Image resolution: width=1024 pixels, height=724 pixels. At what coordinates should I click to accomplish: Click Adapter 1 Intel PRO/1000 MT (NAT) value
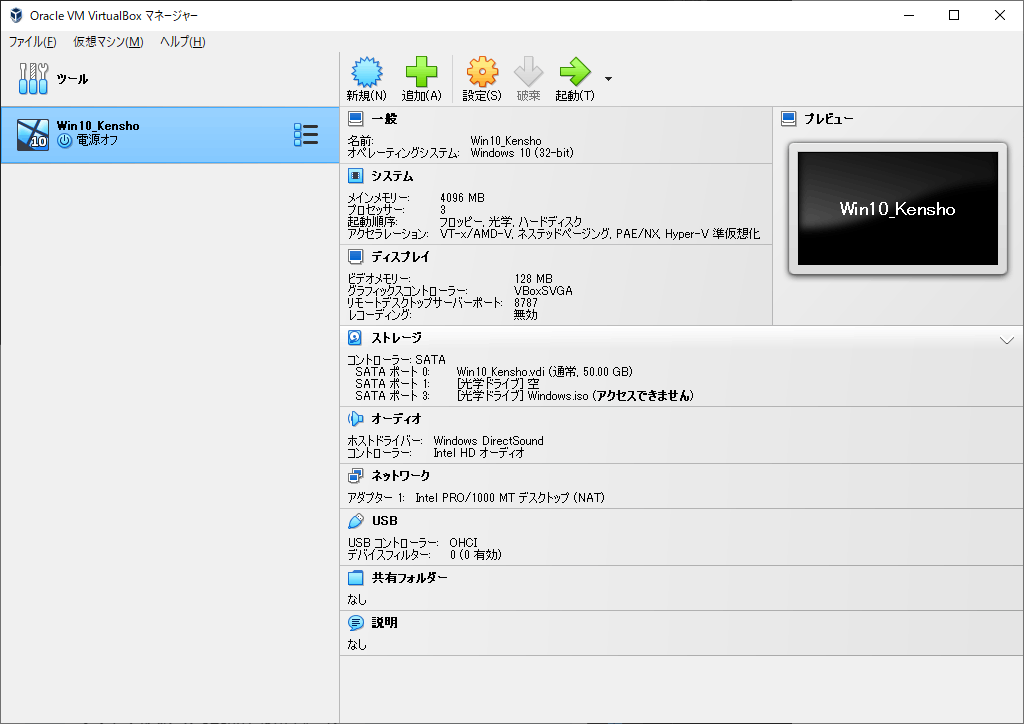pos(510,498)
